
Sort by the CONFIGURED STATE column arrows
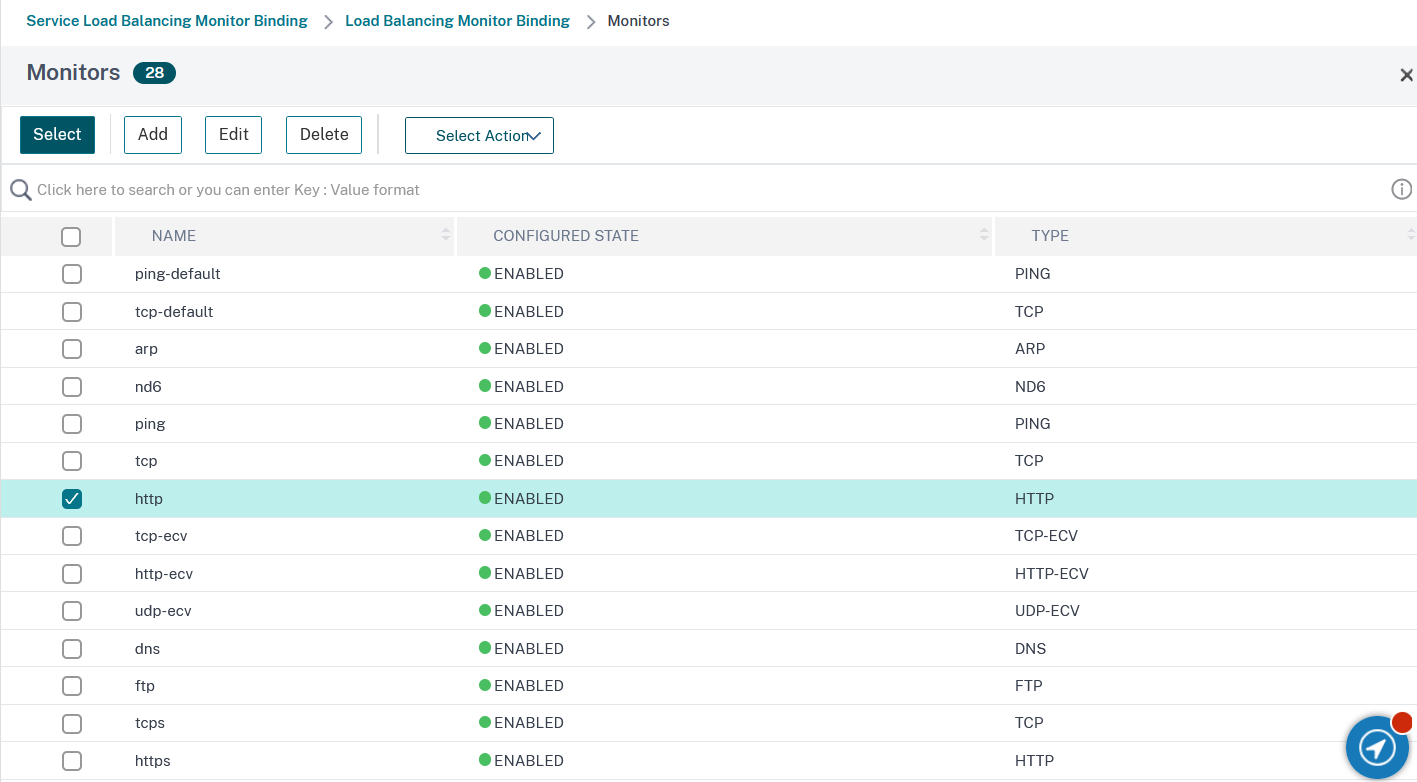[x=984, y=236]
